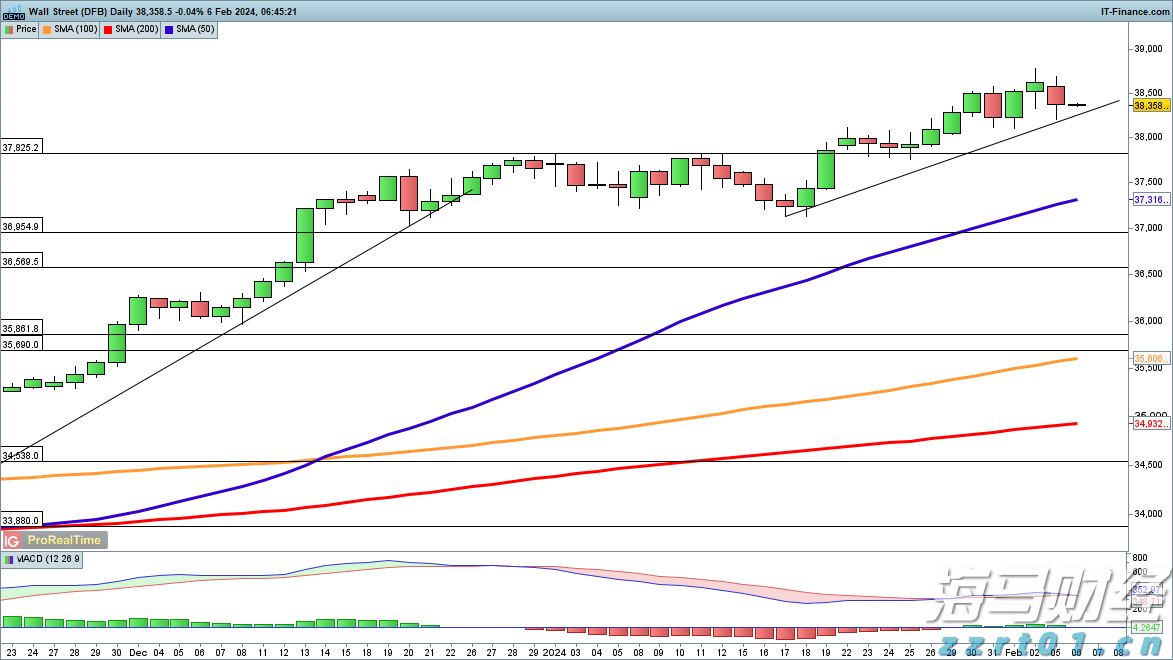Click the Price legend color icon

click(9, 29)
